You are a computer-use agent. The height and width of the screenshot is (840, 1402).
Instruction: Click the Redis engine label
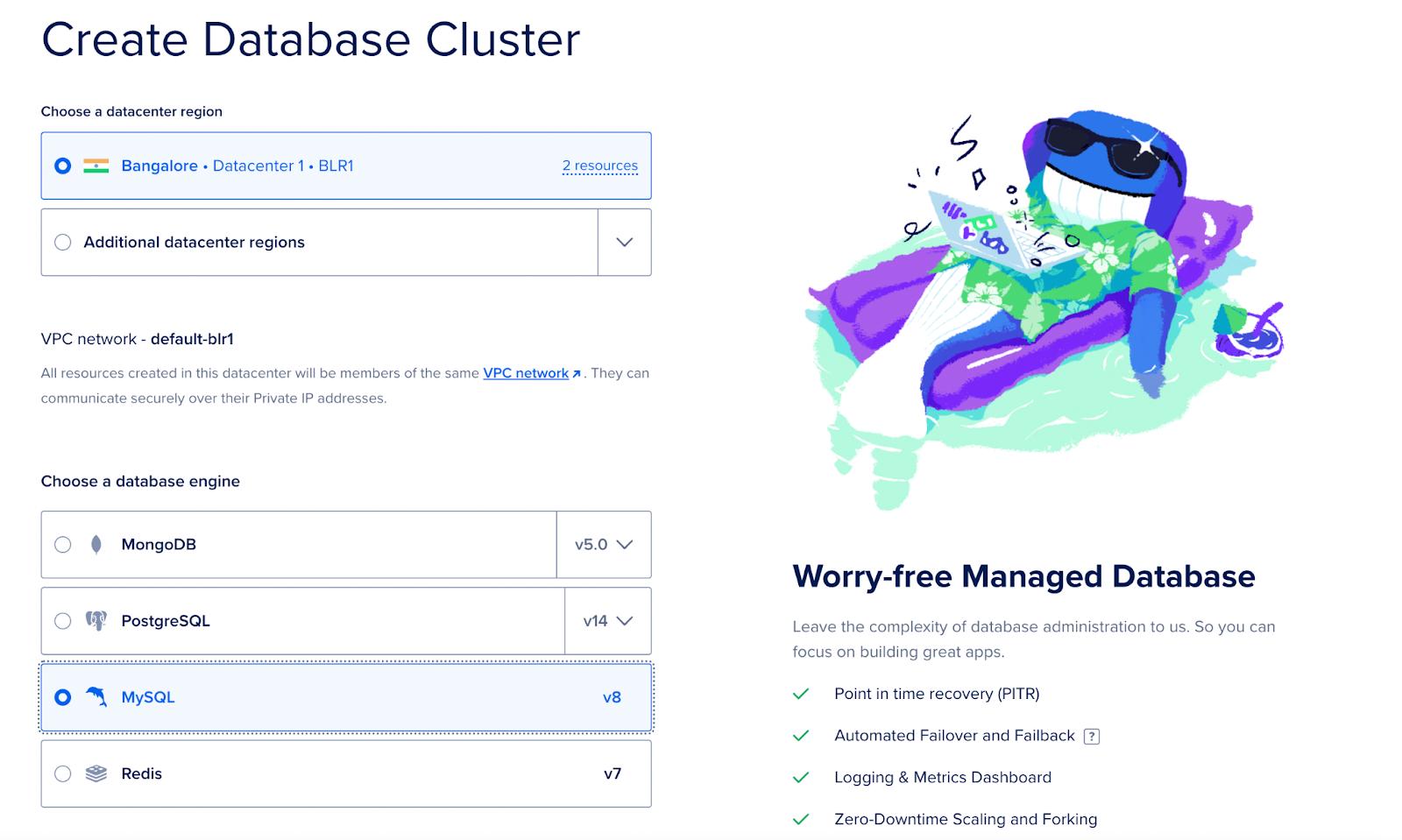click(142, 773)
